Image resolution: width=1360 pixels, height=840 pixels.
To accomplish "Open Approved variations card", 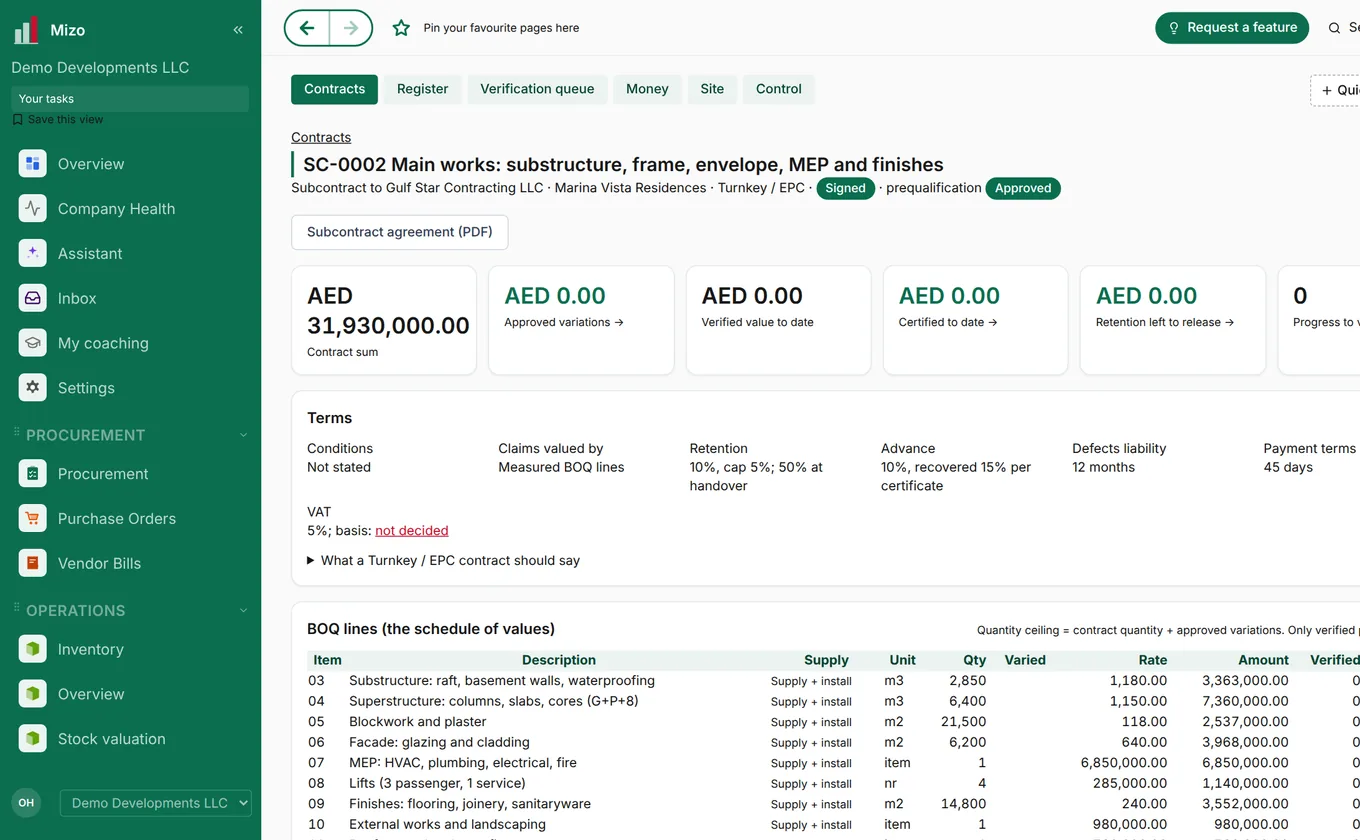I will pyautogui.click(x=581, y=320).
